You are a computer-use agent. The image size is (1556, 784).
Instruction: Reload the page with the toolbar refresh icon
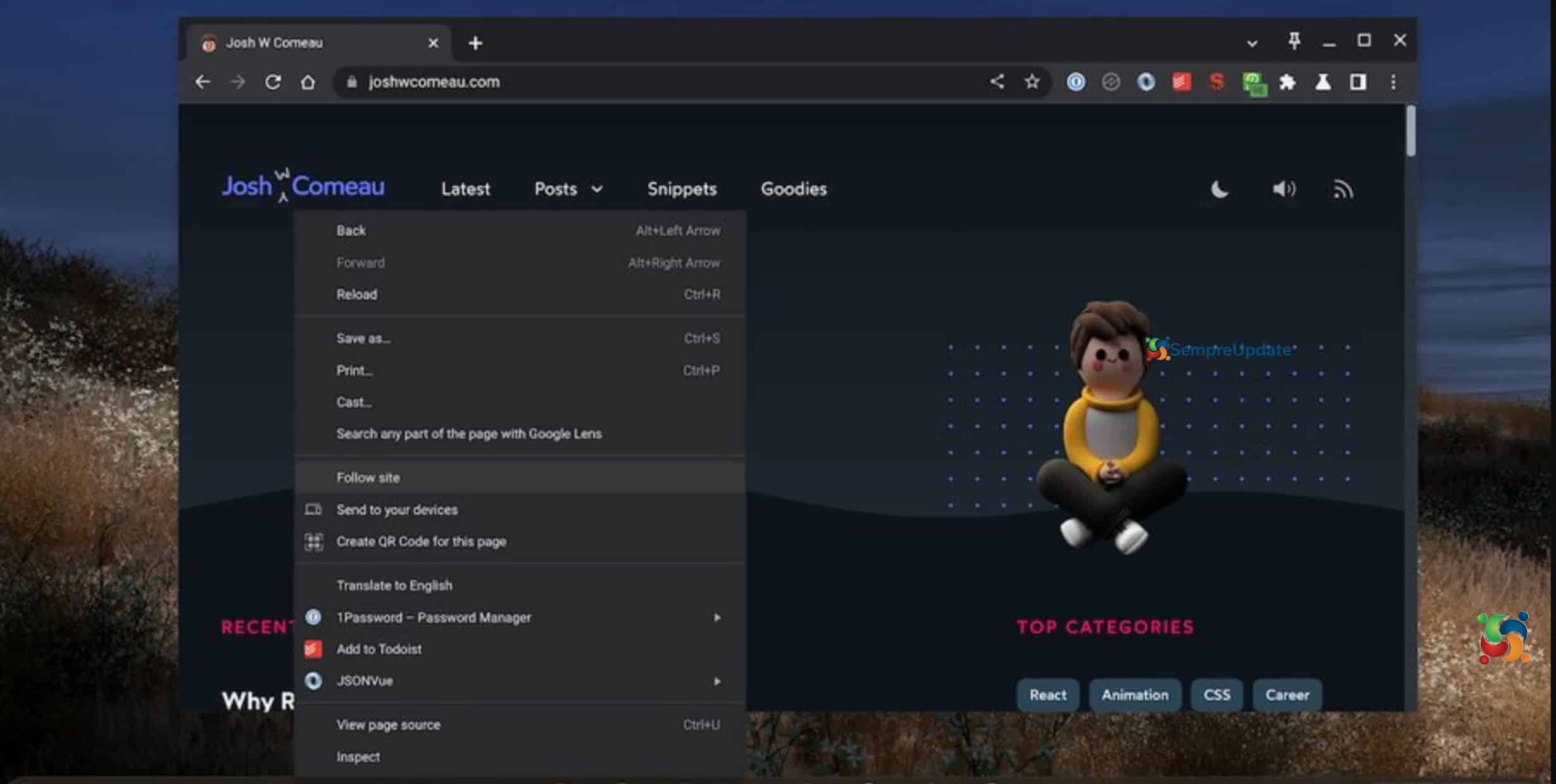pyautogui.click(x=273, y=82)
